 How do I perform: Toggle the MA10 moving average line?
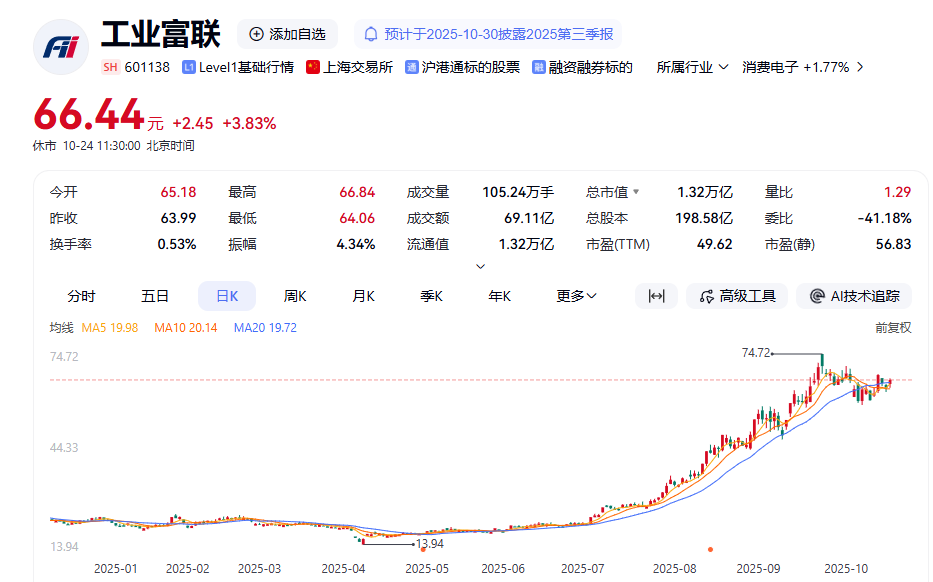(x=188, y=326)
